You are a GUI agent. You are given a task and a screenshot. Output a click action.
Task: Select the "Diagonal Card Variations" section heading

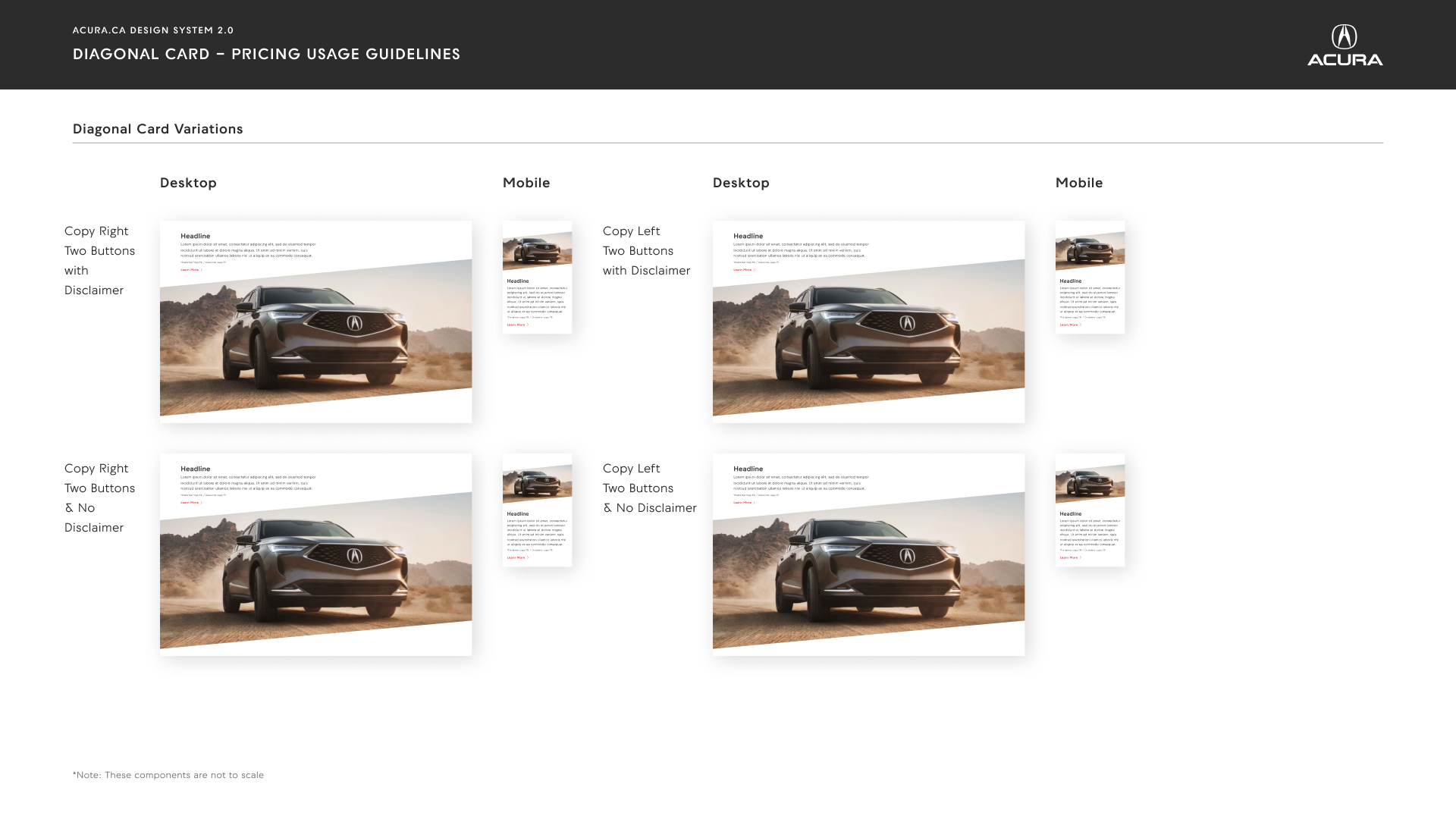158,129
